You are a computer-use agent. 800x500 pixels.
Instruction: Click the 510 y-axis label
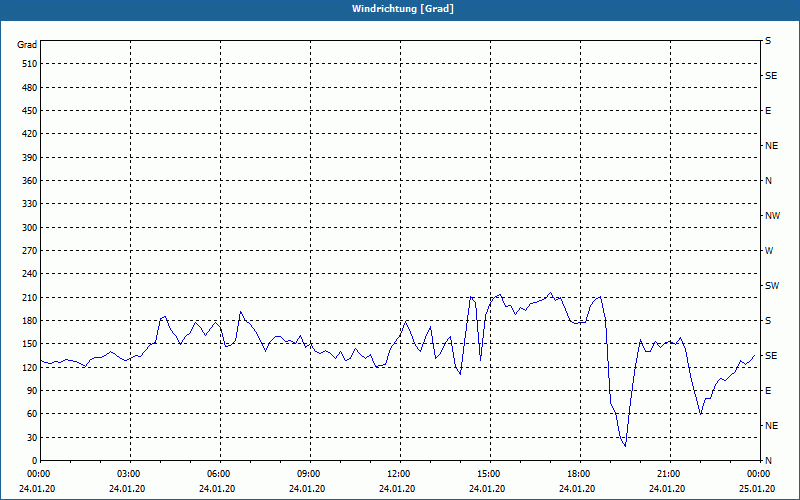[x=30, y=64]
